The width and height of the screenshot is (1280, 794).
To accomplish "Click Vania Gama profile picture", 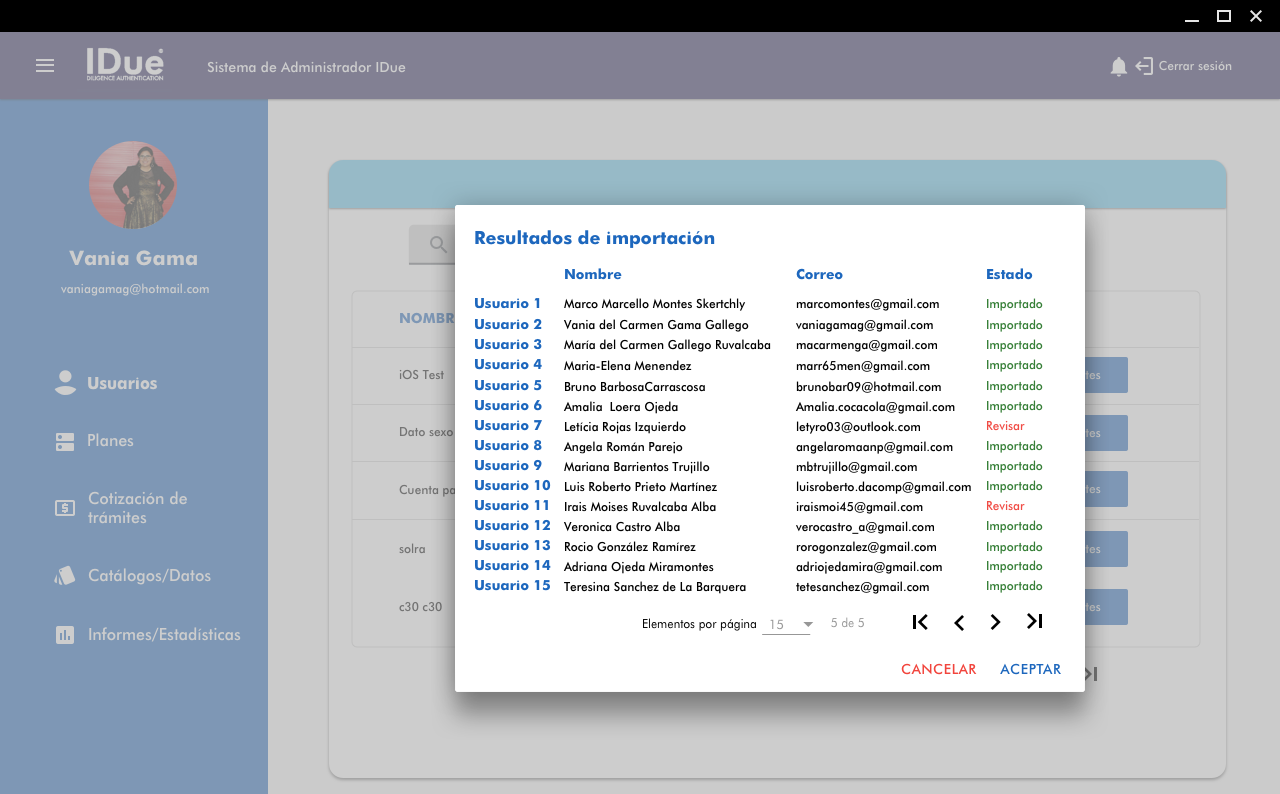I will (x=133, y=185).
